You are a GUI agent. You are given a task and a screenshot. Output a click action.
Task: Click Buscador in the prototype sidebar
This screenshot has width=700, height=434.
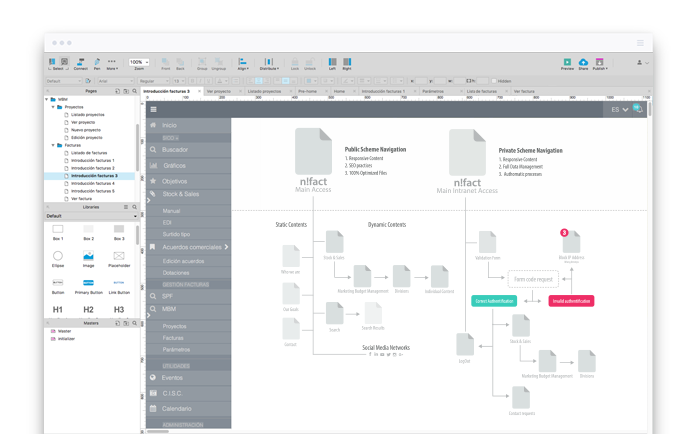(x=188, y=150)
